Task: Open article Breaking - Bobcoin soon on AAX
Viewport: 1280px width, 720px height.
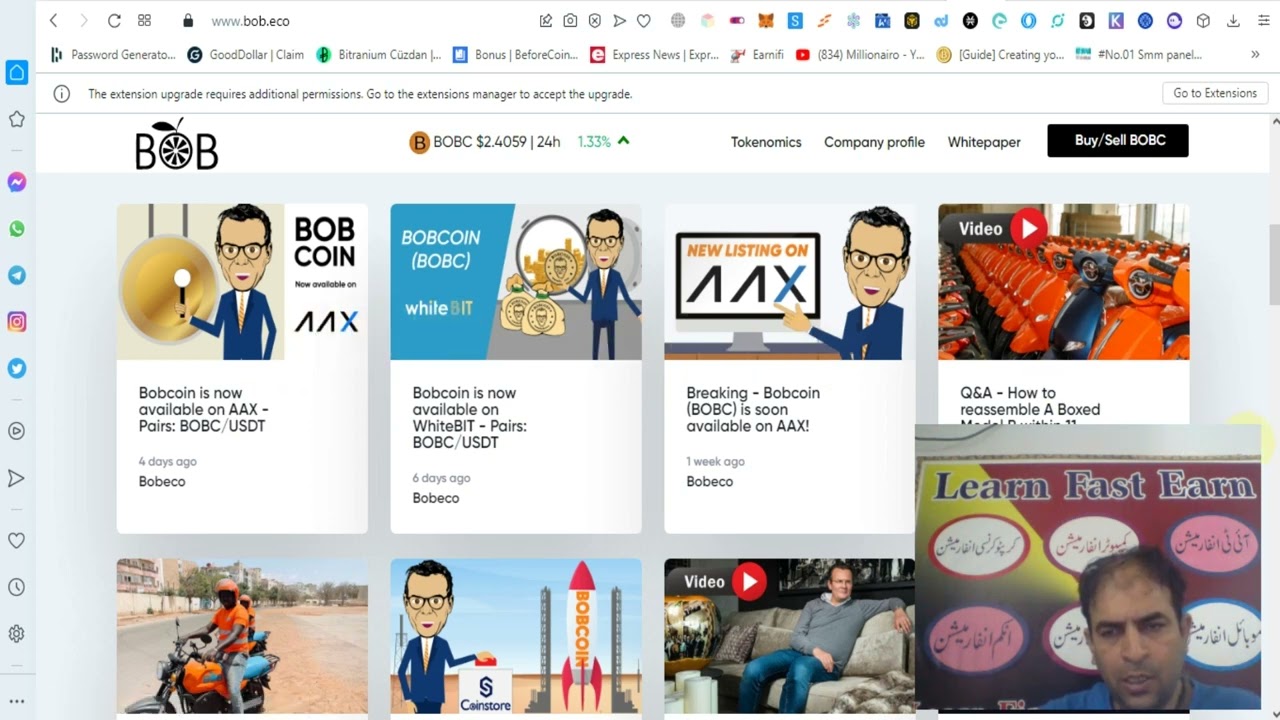Action: pyautogui.click(x=753, y=409)
